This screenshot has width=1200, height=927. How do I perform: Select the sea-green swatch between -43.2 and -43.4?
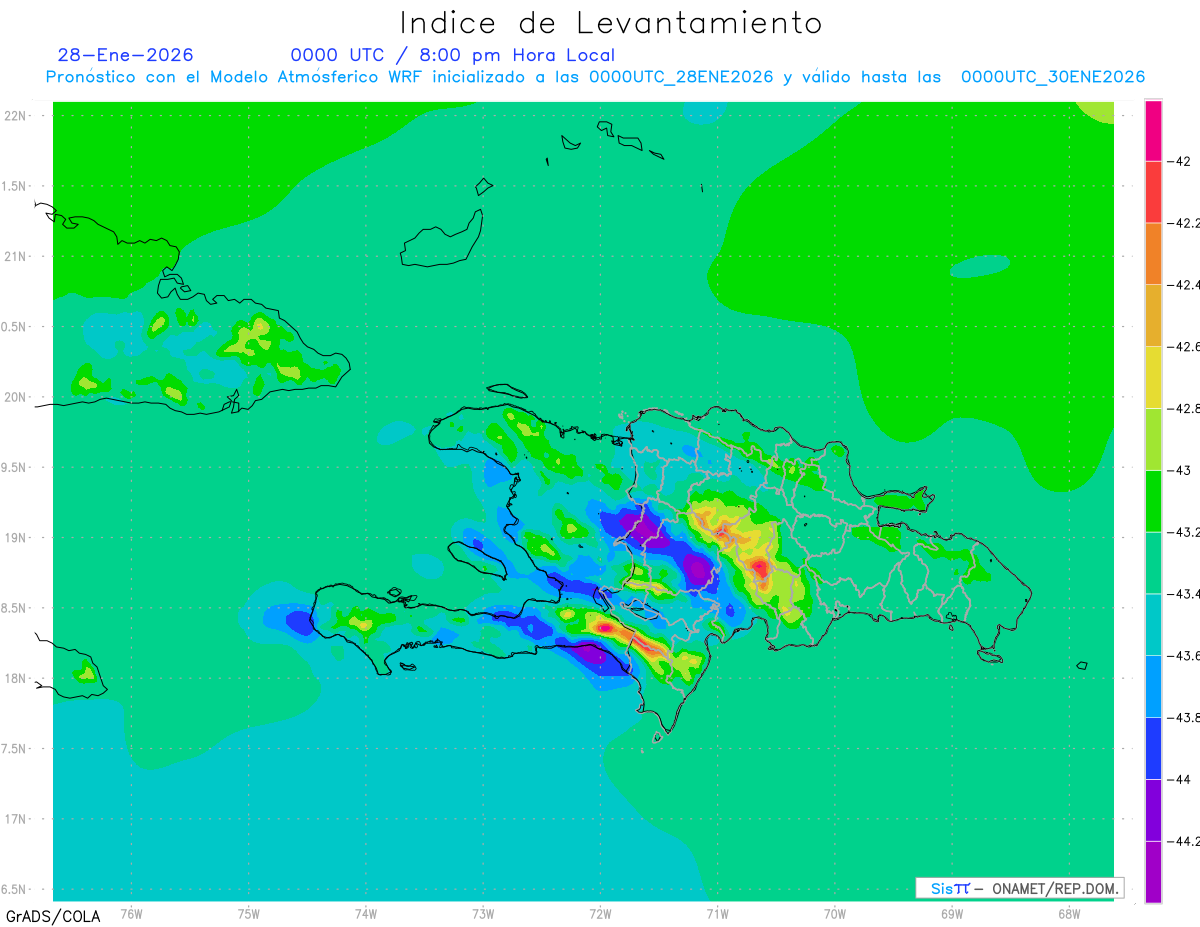click(1153, 563)
